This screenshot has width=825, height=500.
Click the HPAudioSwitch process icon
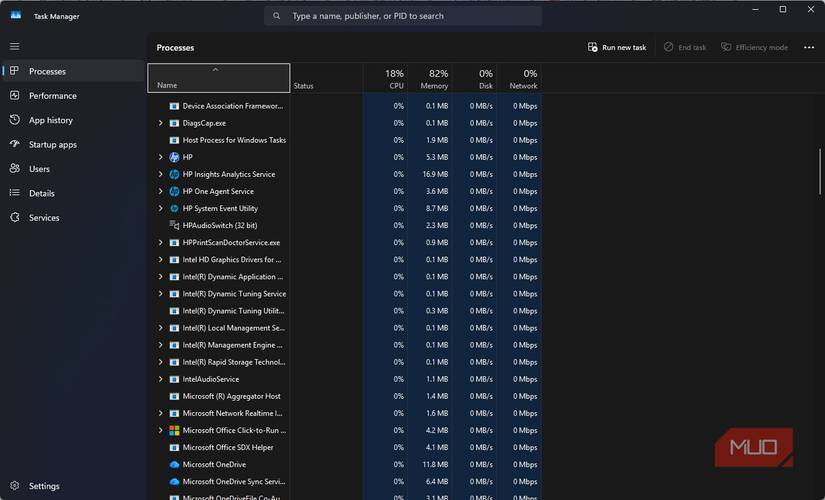(174, 225)
